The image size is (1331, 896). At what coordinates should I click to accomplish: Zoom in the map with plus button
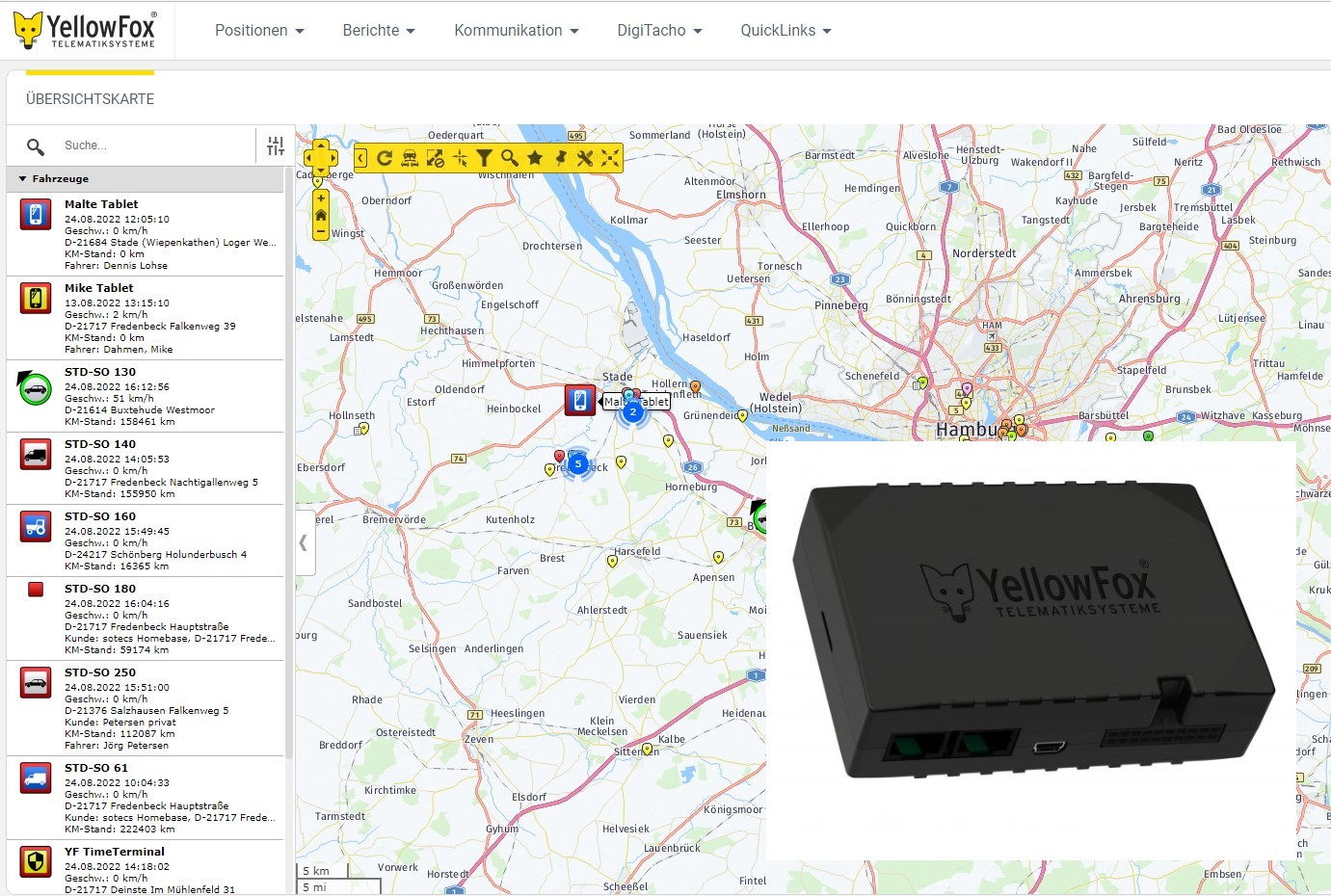[x=321, y=198]
